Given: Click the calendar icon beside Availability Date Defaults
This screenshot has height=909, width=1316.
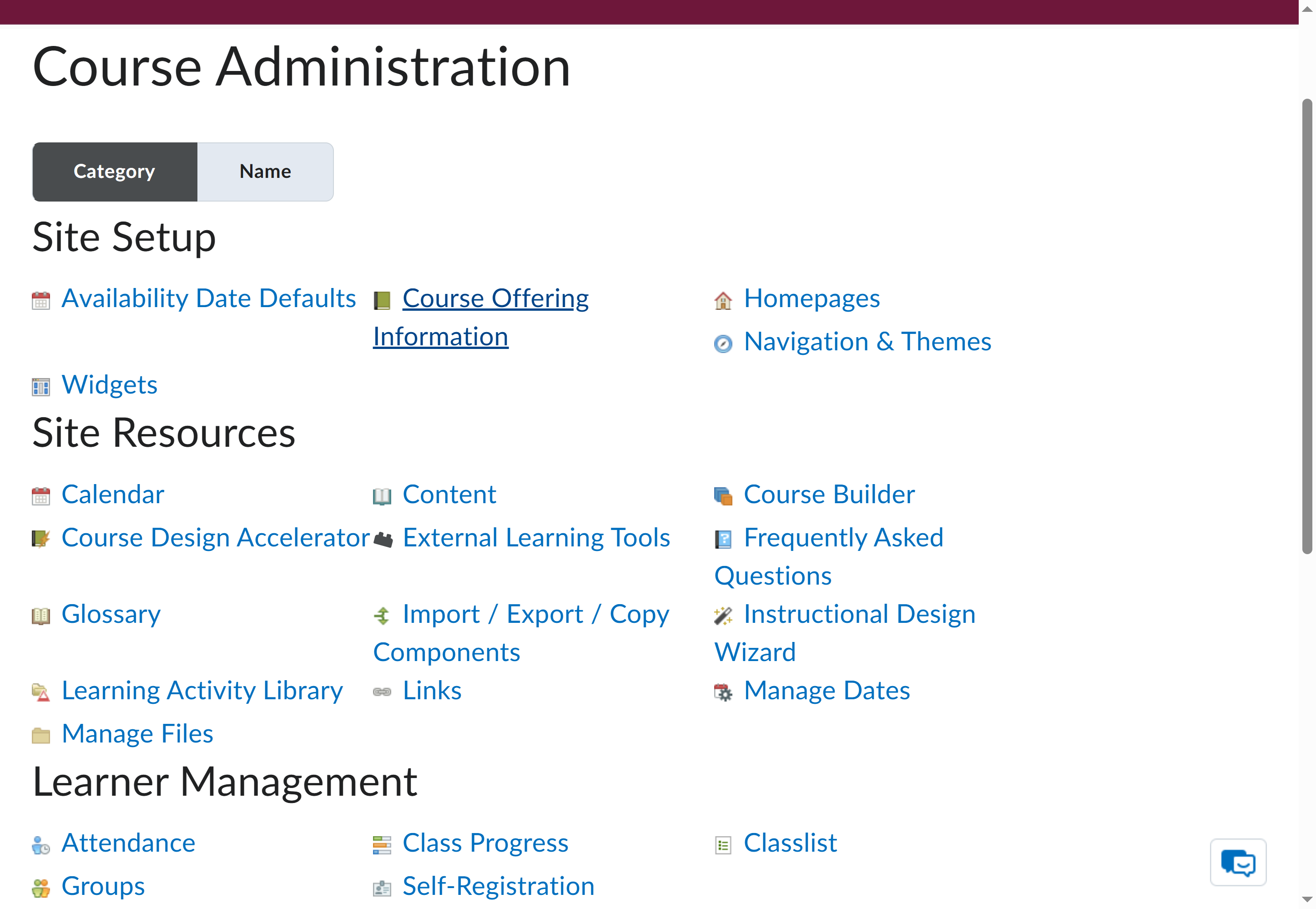Looking at the screenshot, I should (x=40, y=300).
